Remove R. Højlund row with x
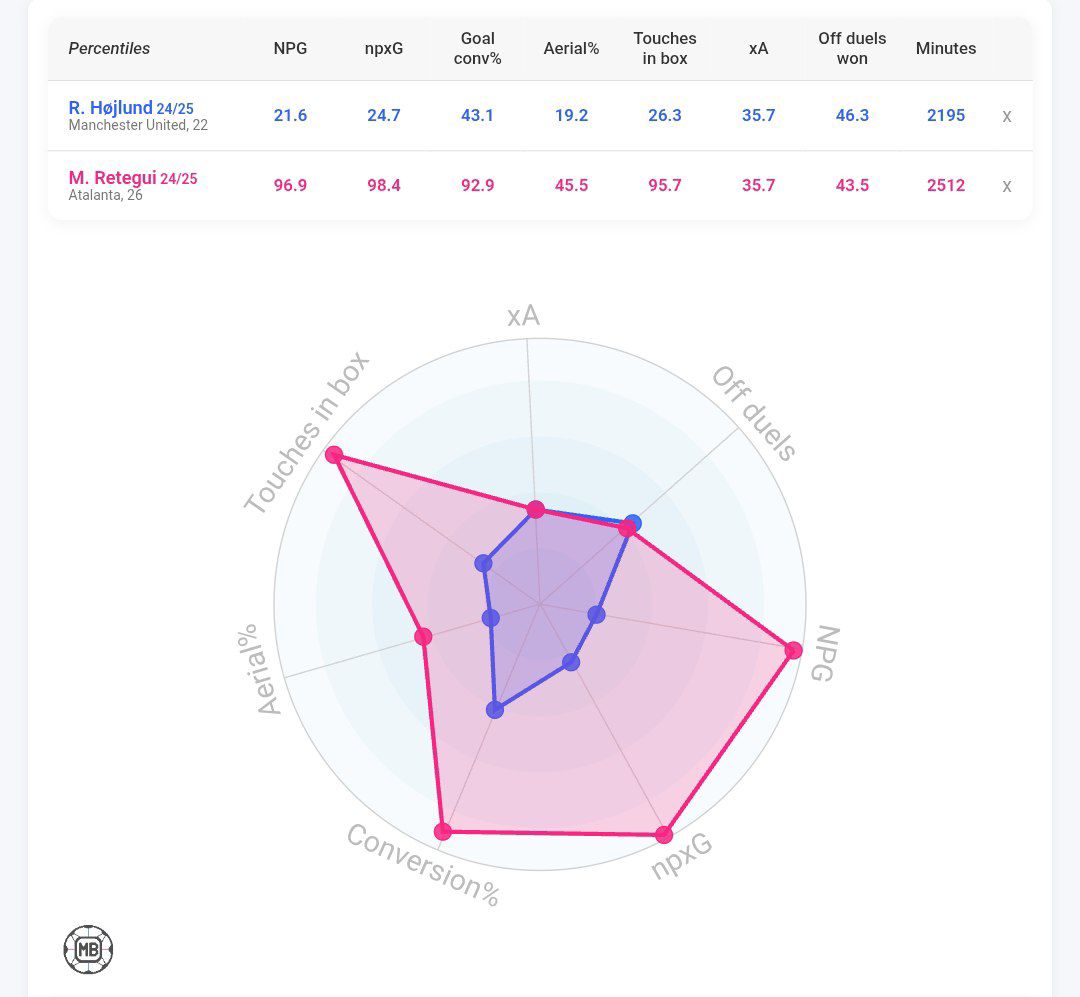Viewport: 1080px width, 997px height. (1007, 116)
